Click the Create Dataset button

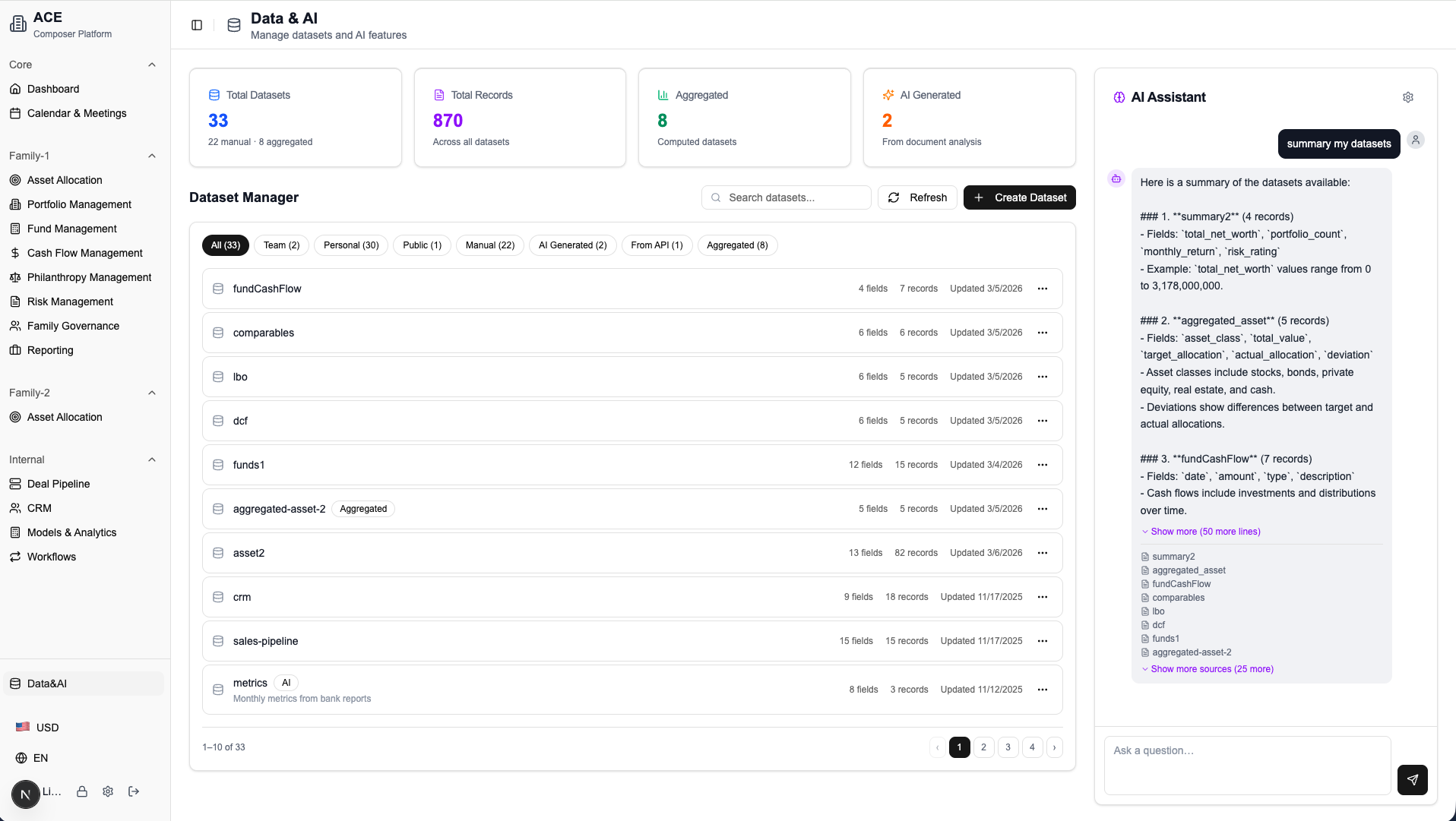coord(1019,197)
